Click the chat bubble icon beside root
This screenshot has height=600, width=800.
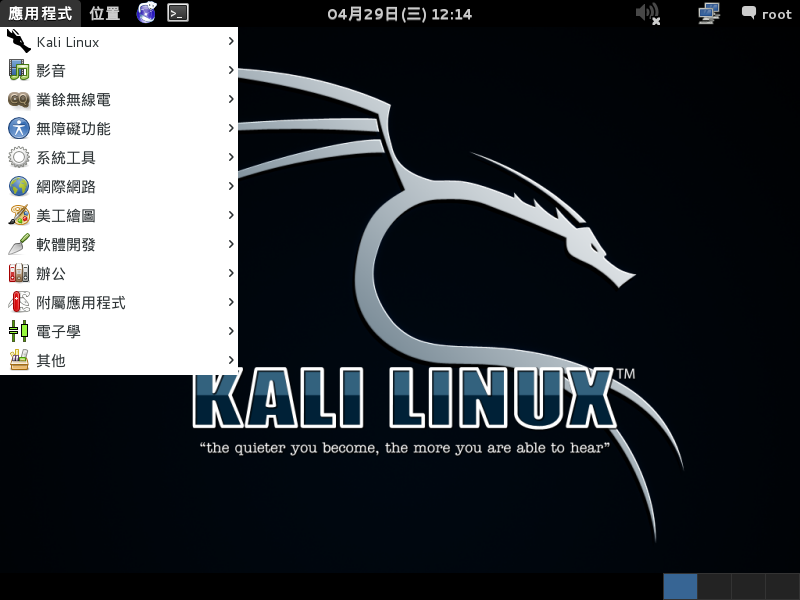coord(749,14)
